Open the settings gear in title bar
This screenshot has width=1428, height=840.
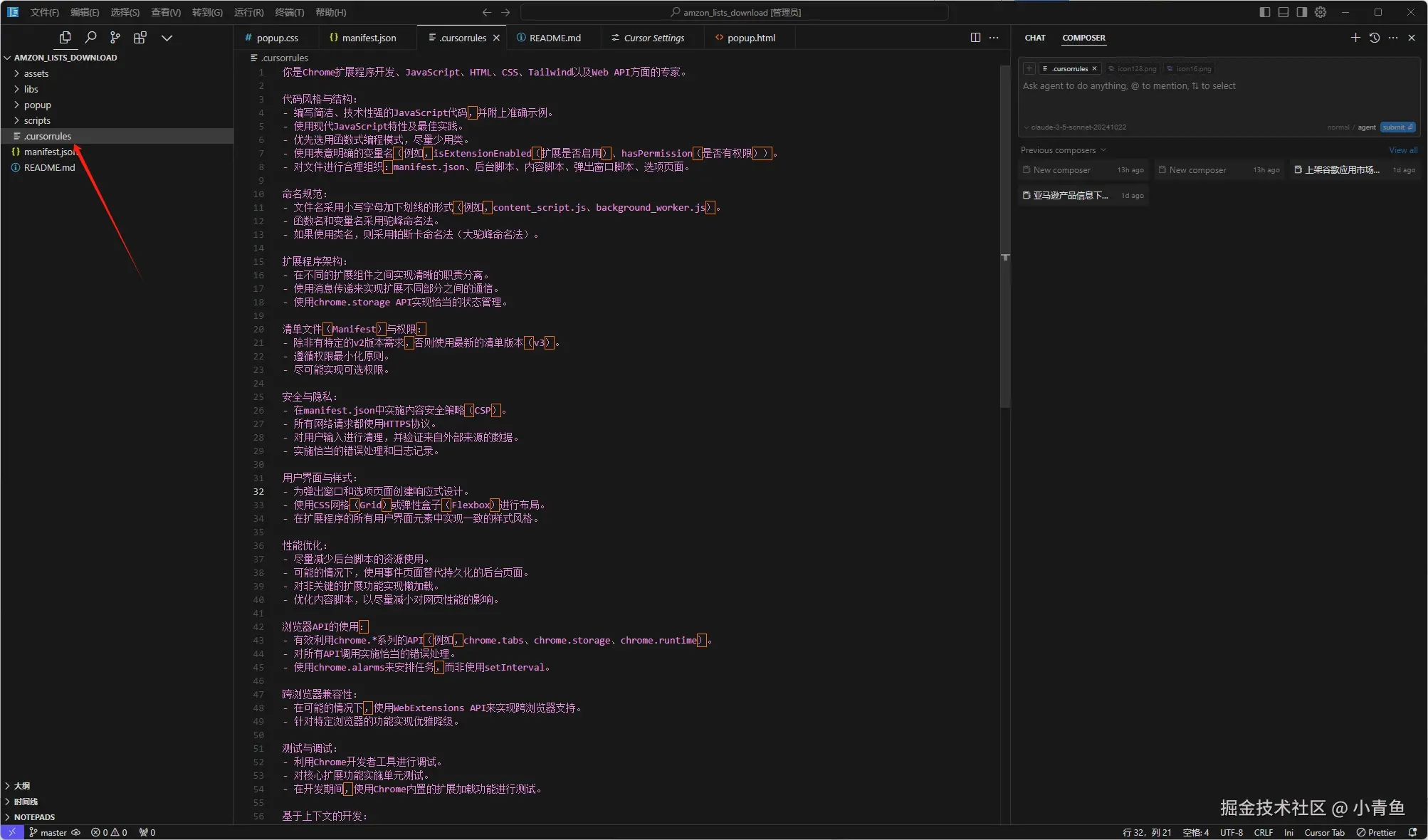1321,12
